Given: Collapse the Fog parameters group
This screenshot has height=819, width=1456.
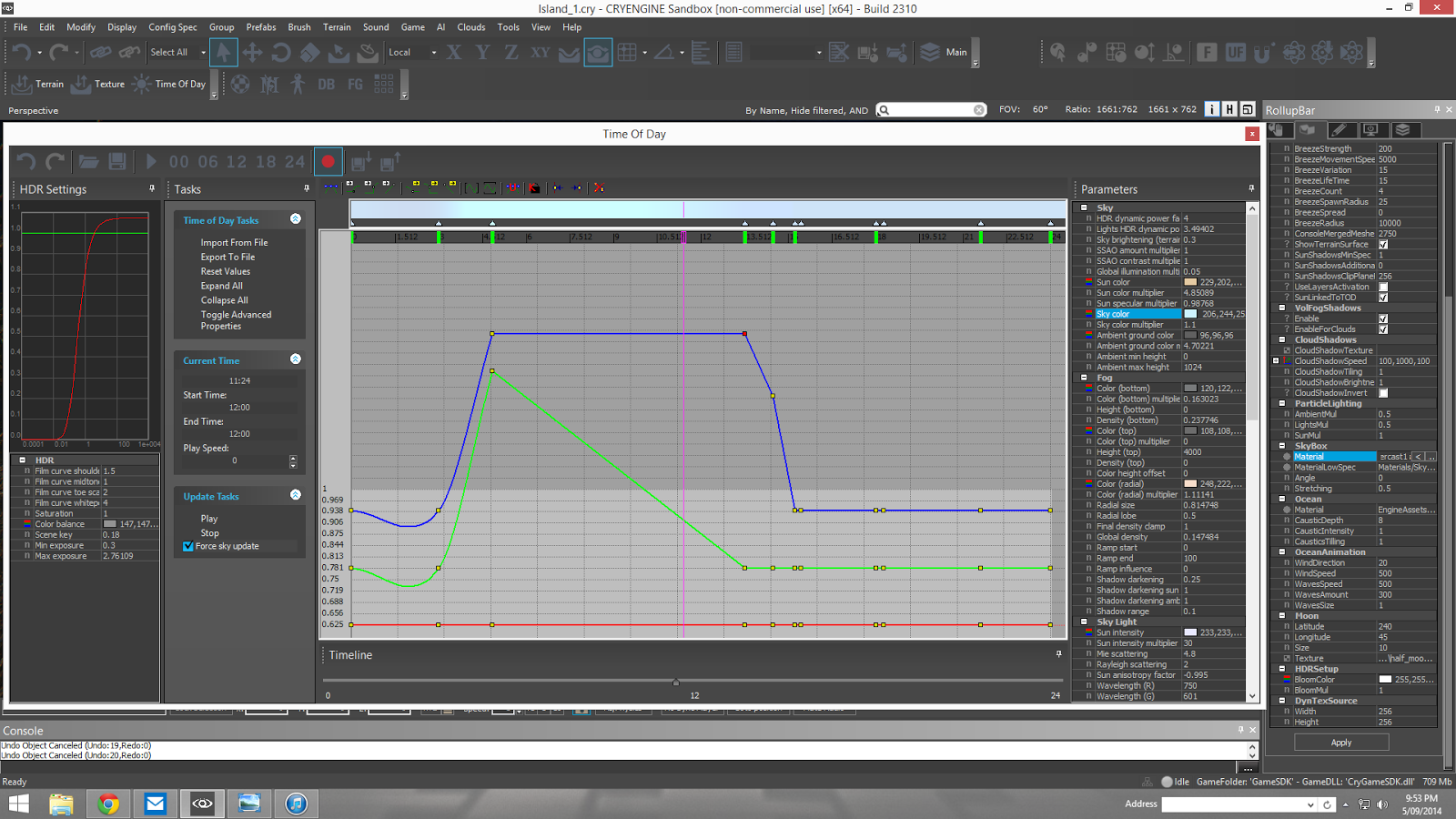Looking at the screenshot, I should pyautogui.click(x=1084, y=377).
